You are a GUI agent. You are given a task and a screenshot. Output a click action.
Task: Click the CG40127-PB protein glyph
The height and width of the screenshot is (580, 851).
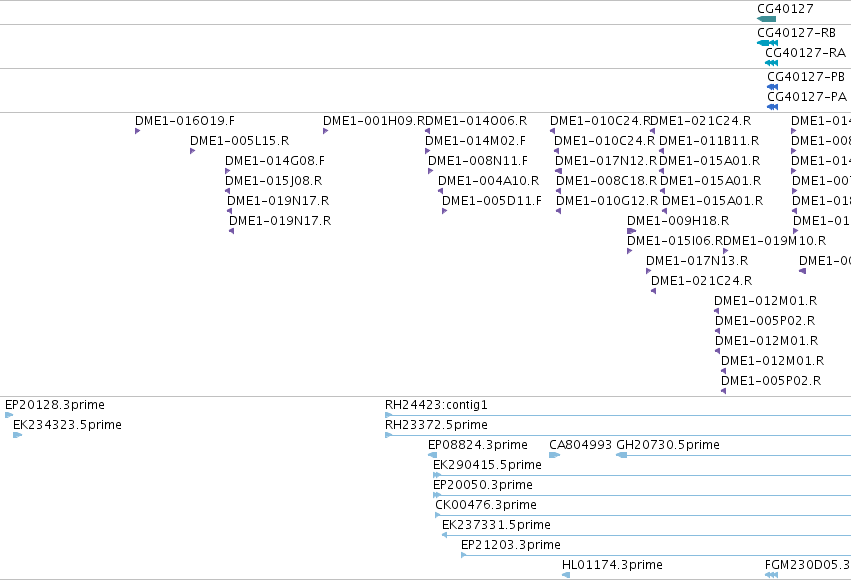(772, 87)
